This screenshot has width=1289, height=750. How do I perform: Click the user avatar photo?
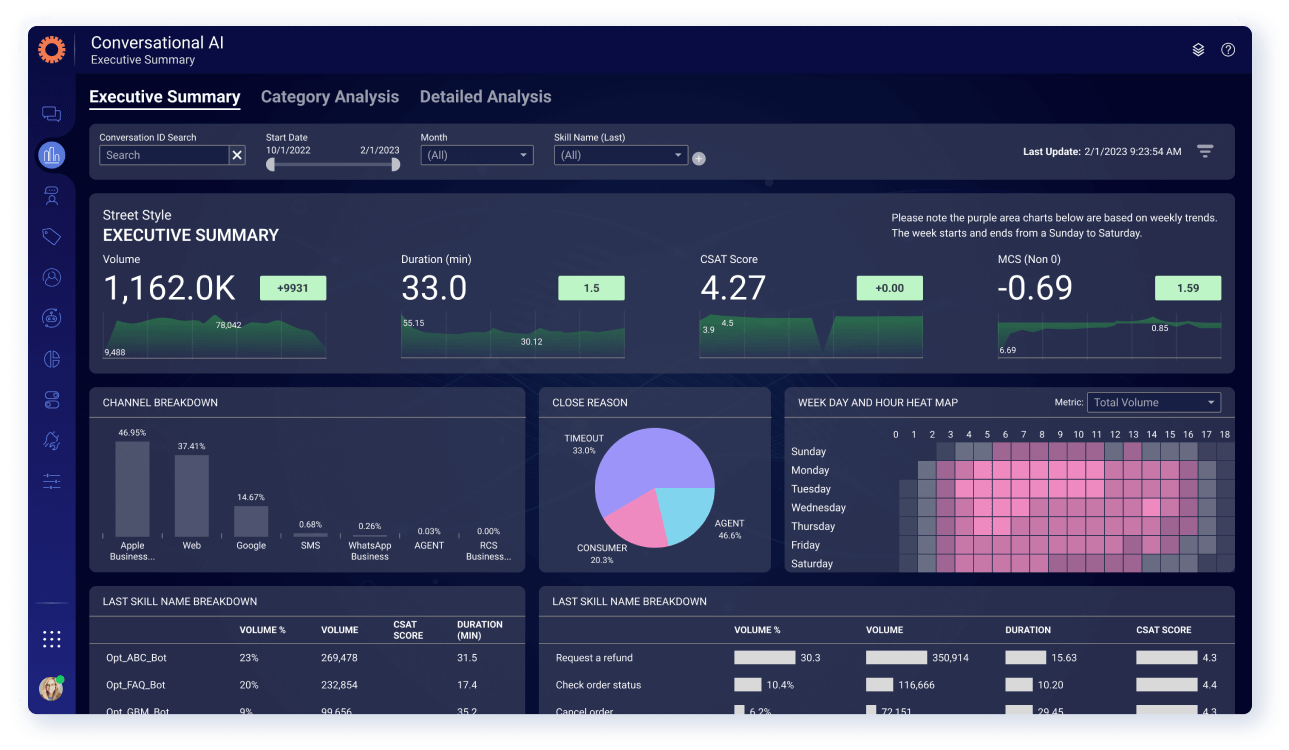click(51, 688)
